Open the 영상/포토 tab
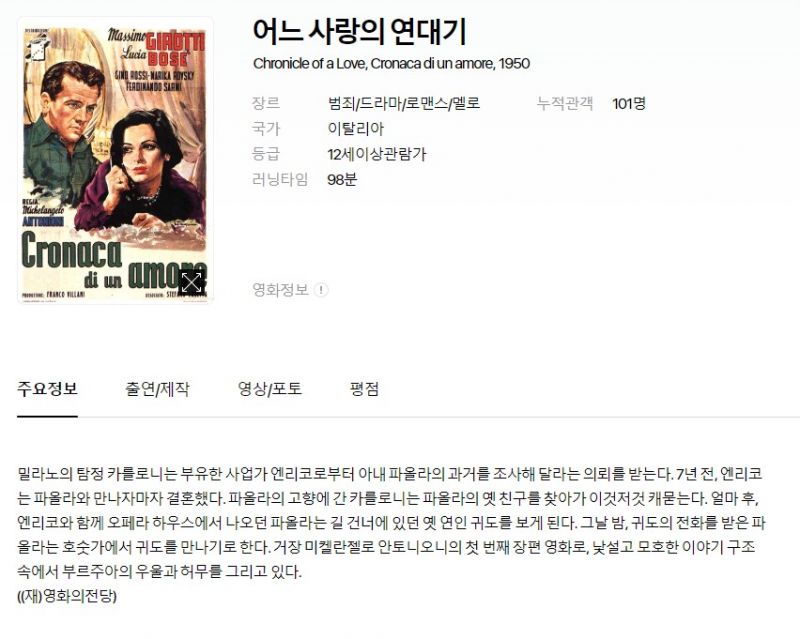 pyautogui.click(x=270, y=389)
